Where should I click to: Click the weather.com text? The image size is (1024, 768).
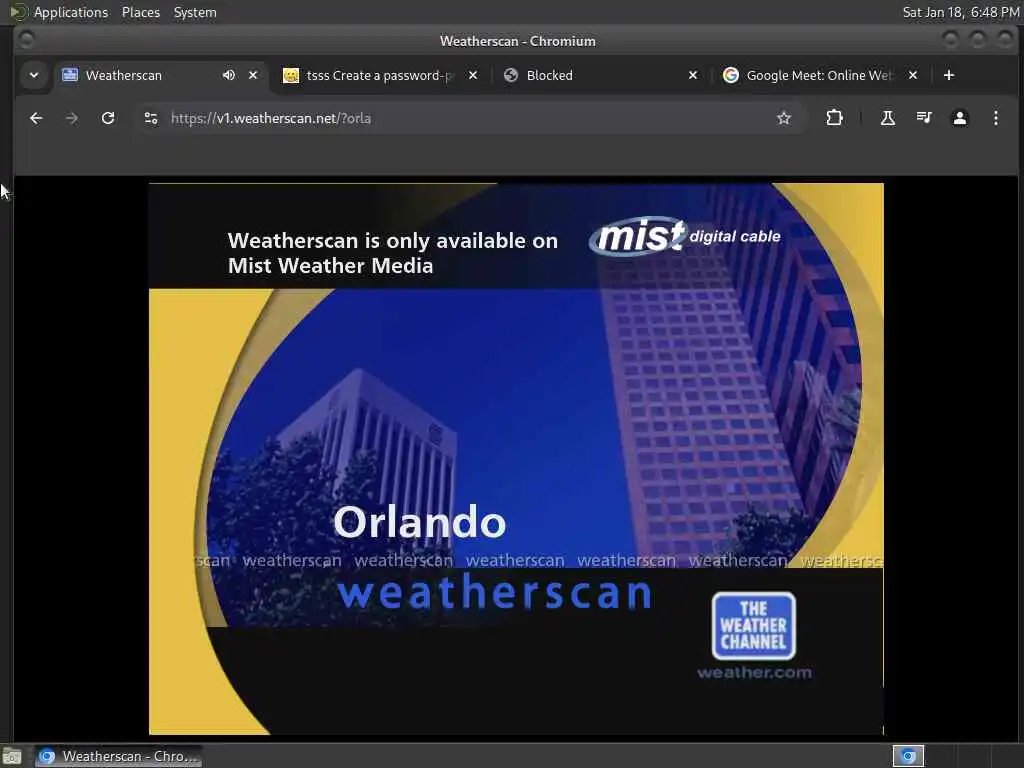(x=754, y=673)
